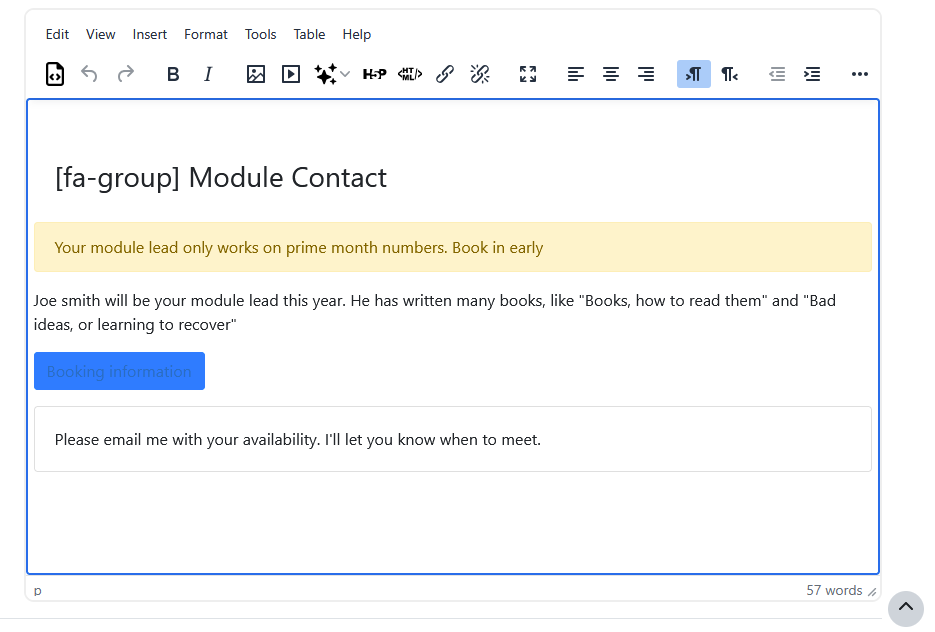Increase indent of the paragraph
This screenshot has width=935, height=632.
[812, 74]
